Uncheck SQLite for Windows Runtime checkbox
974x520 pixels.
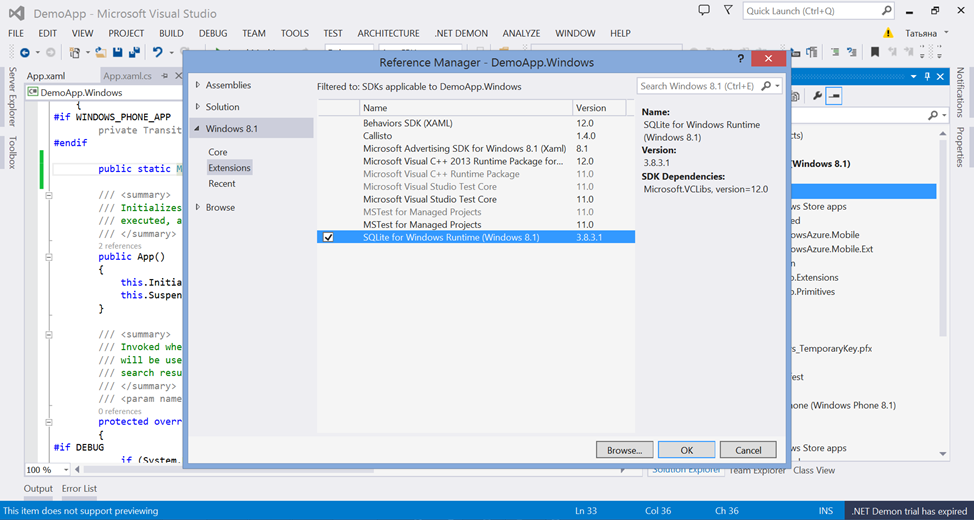click(329, 237)
